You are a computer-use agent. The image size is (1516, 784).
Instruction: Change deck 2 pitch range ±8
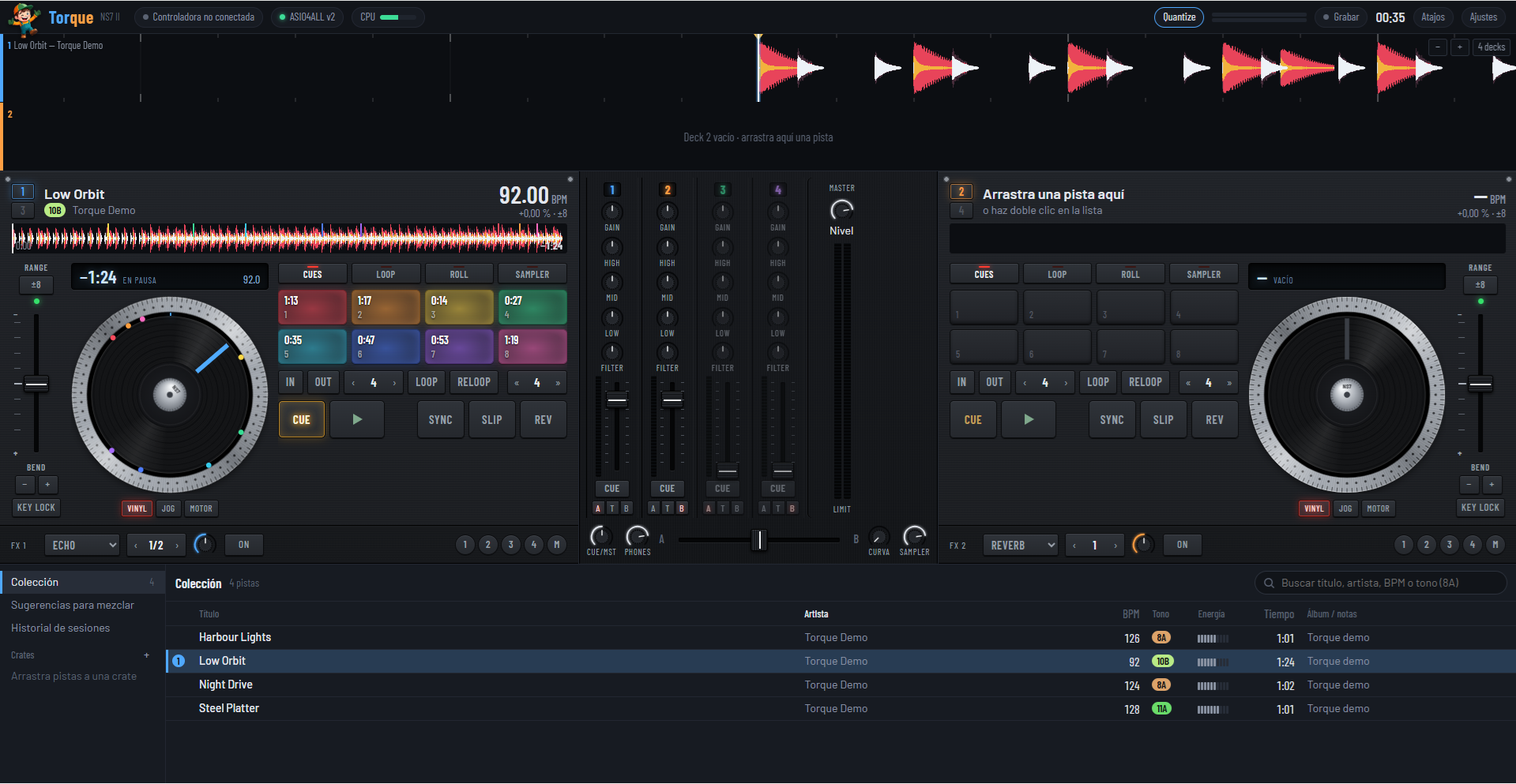[1480, 285]
